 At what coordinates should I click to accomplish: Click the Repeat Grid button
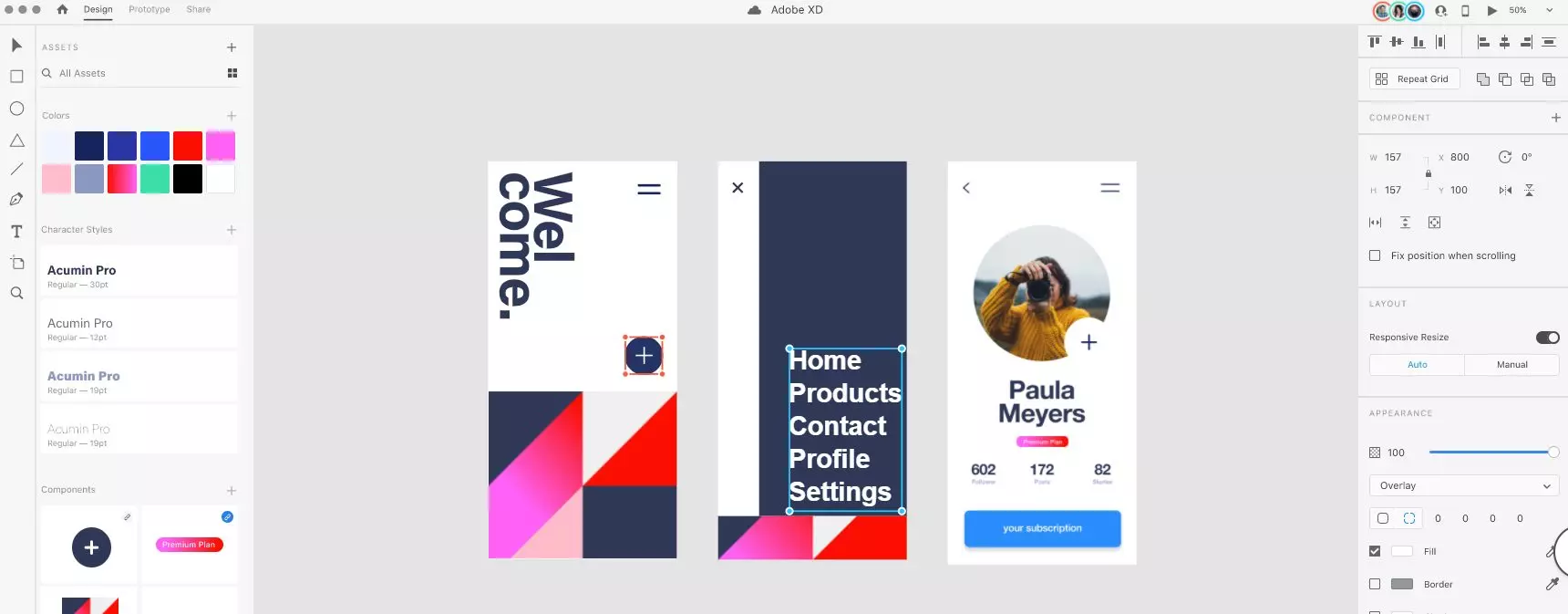tap(1415, 79)
